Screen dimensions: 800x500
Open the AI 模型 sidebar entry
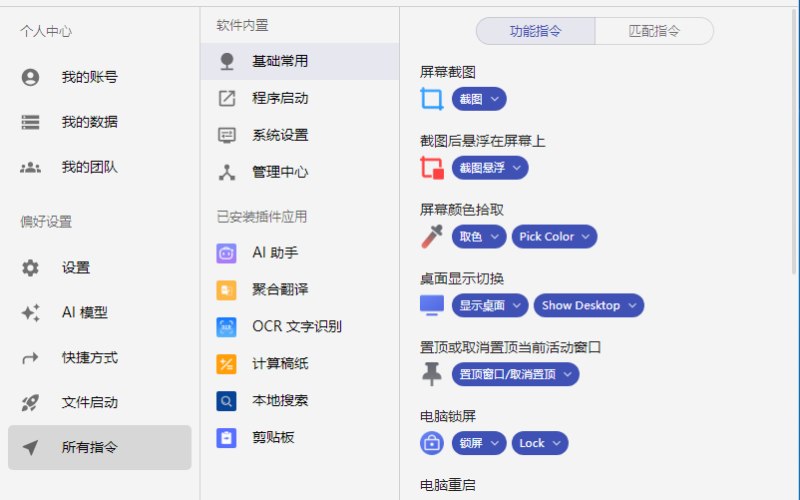99,312
